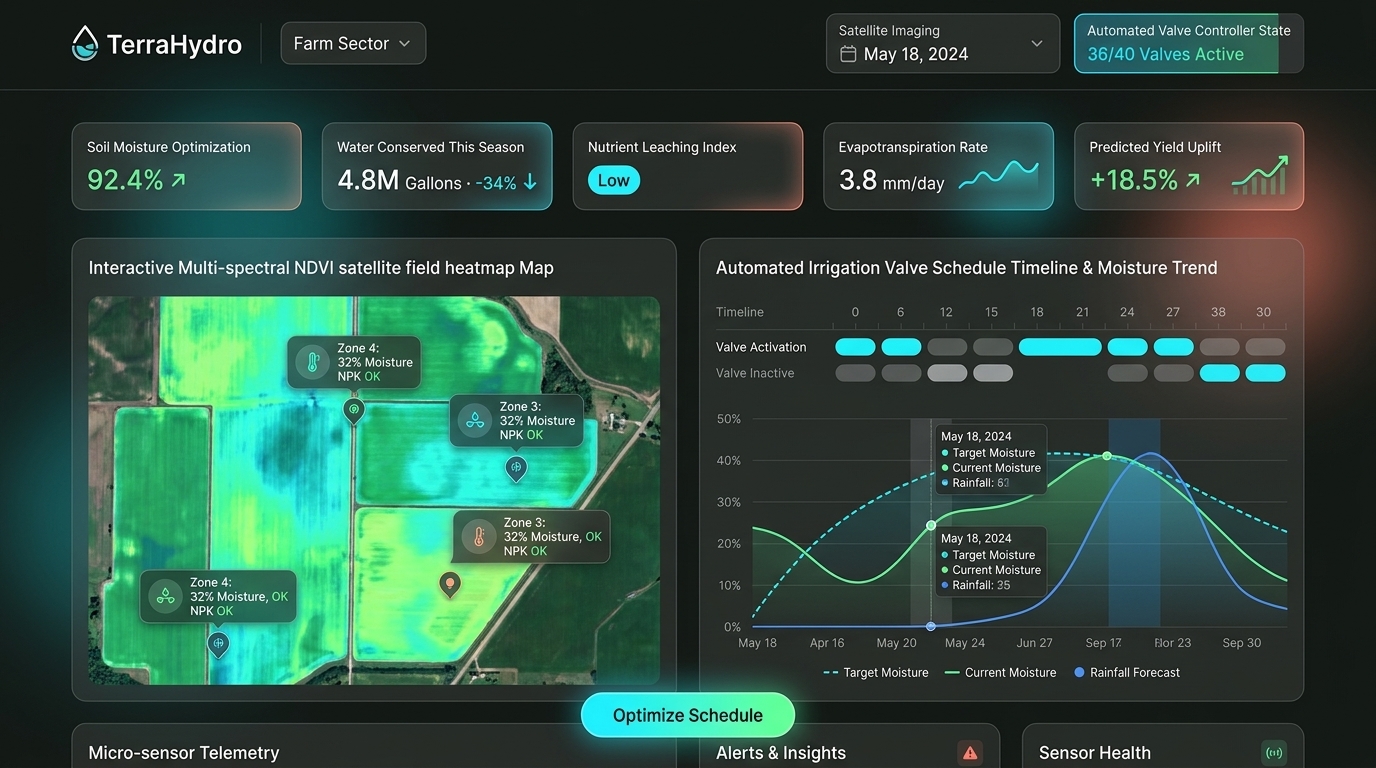Toggle the Valve Activation pill at timeline 0
This screenshot has width=1376, height=768.
855,347
